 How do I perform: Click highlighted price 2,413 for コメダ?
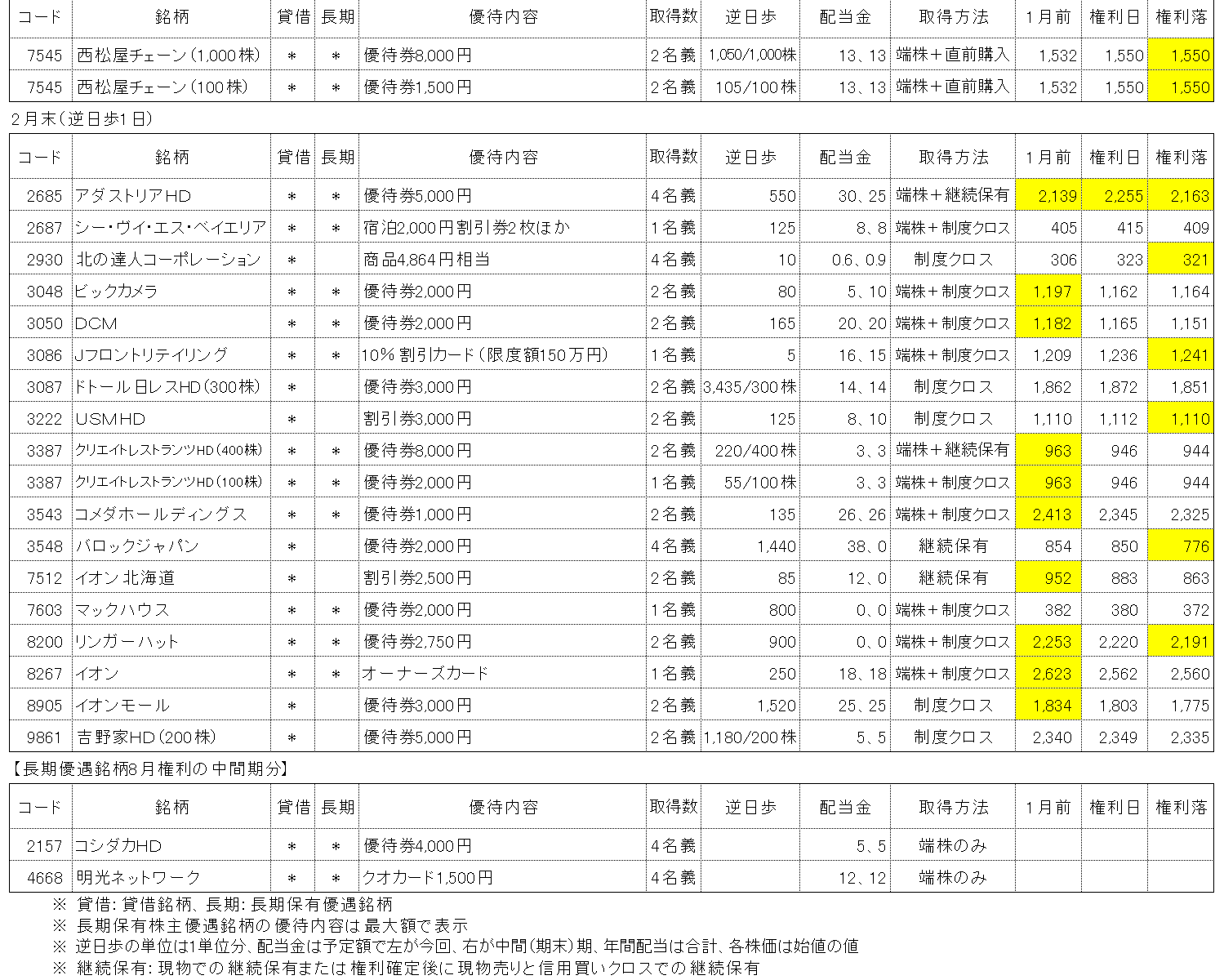point(1048,514)
